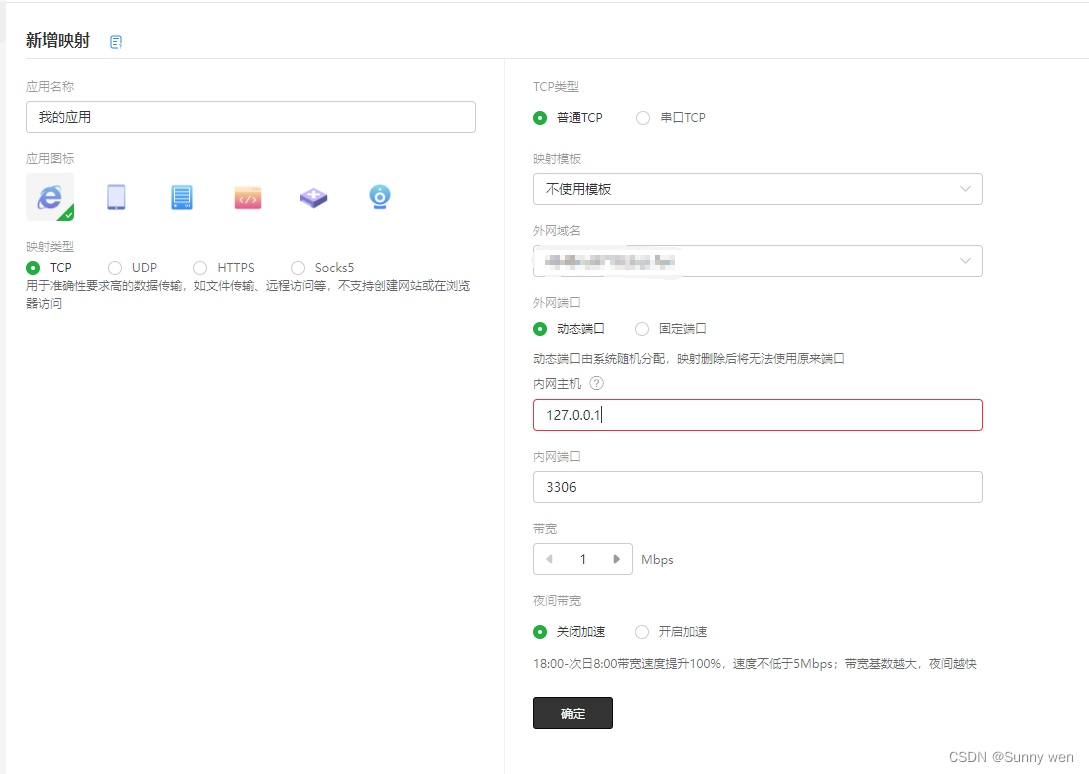Choose 普通TCP as the TCP type
Image resolution: width=1089 pixels, height=774 pixels.
tap(540, 118)
